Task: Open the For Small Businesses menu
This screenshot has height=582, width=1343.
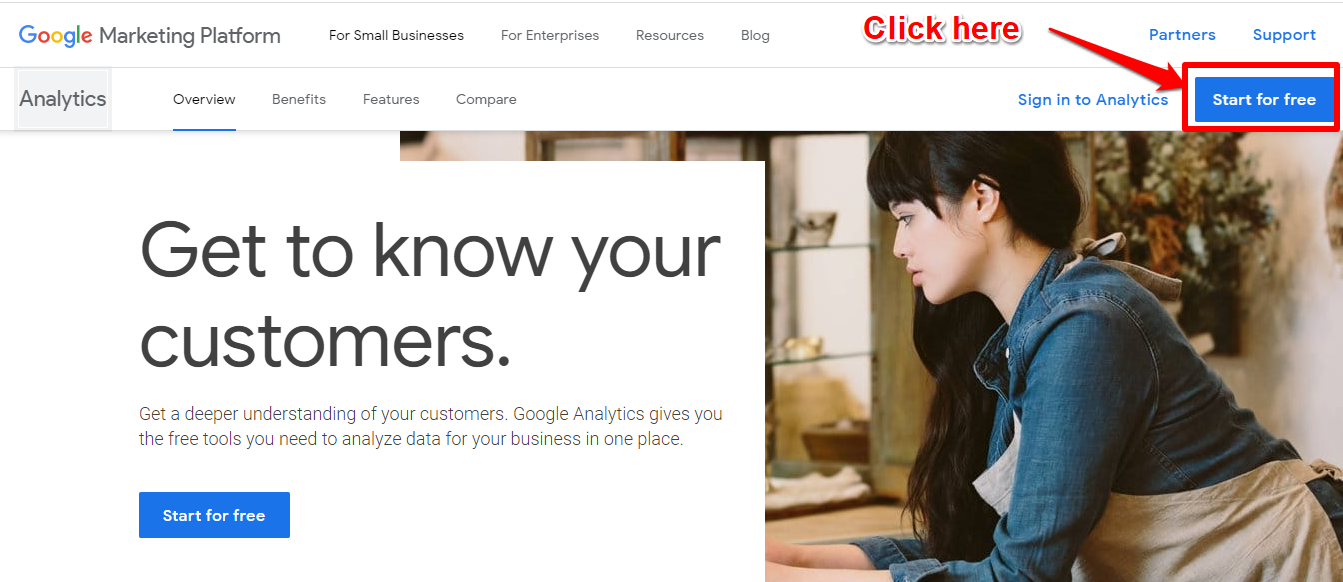Action: point(396,35)
